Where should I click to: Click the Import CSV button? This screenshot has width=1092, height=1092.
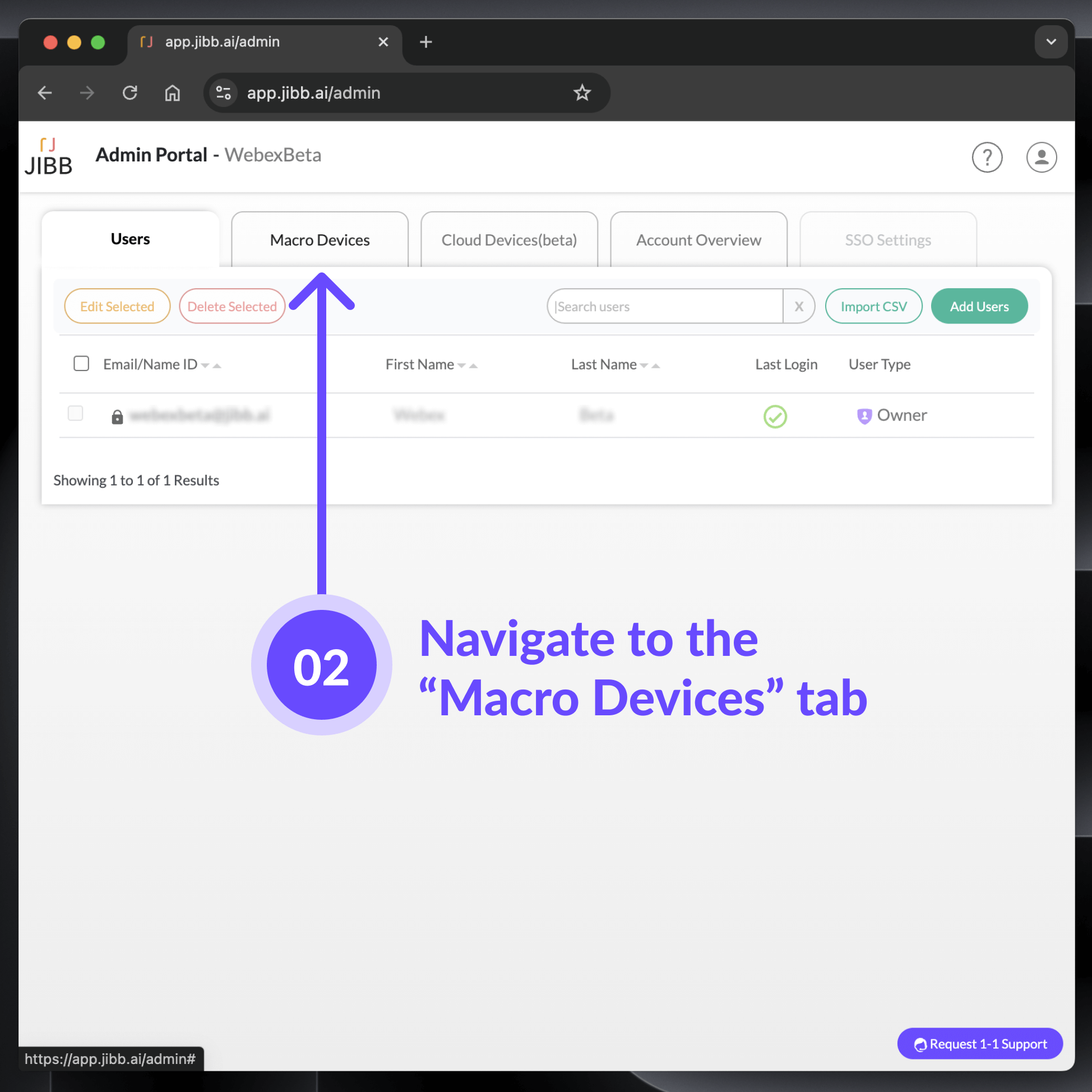click(x=874, y=306)
